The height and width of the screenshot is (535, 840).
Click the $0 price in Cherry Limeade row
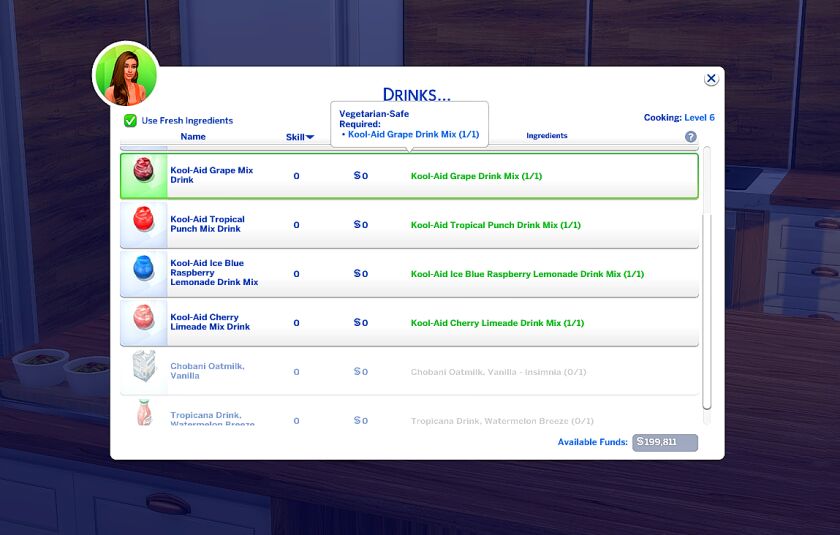point(361,322)
